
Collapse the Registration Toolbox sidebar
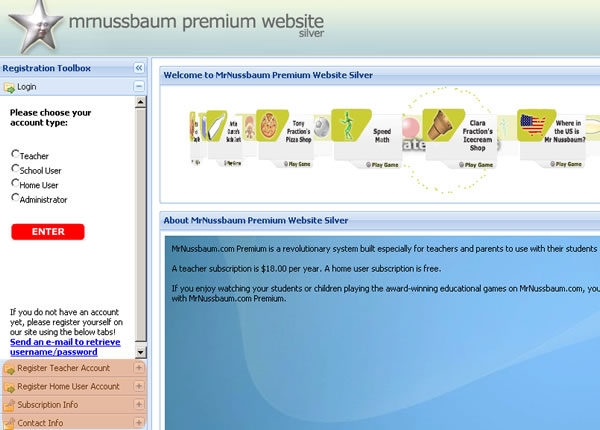point(139,68)
